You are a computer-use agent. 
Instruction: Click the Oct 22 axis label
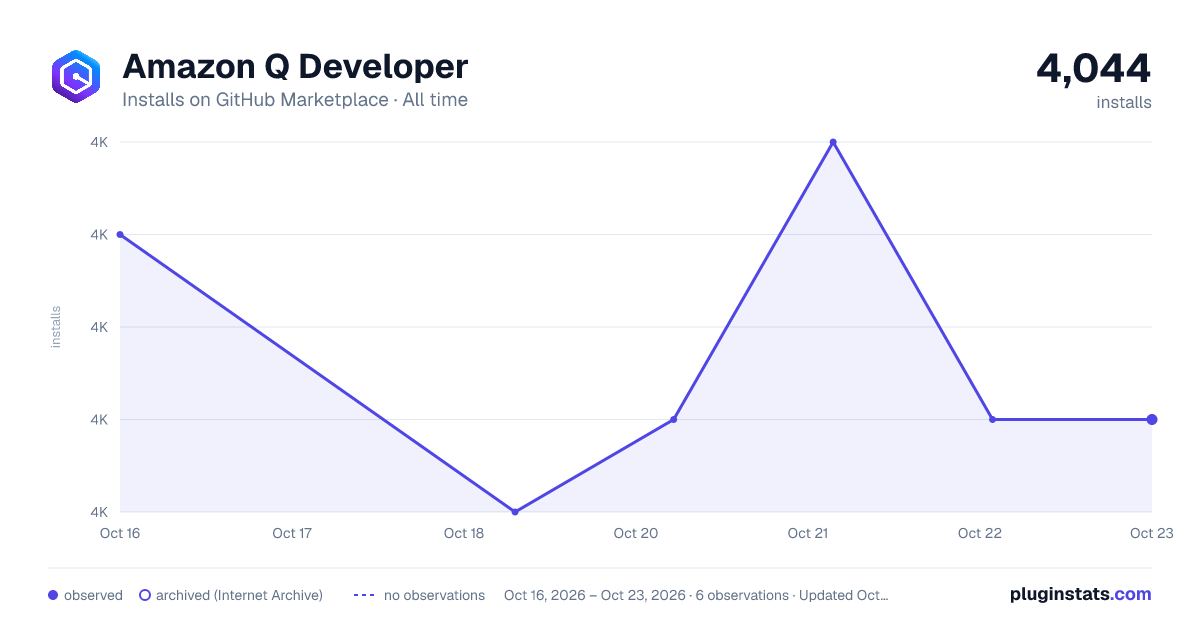click(x=980, y=533)
